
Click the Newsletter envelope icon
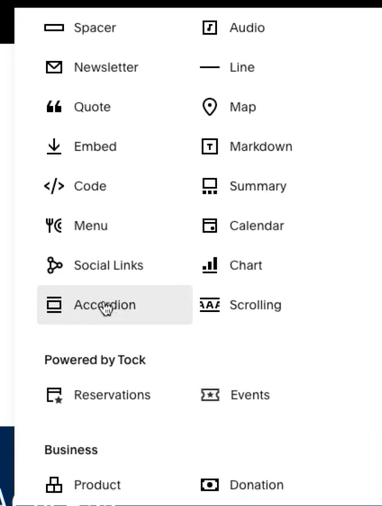tap(54, 67)
